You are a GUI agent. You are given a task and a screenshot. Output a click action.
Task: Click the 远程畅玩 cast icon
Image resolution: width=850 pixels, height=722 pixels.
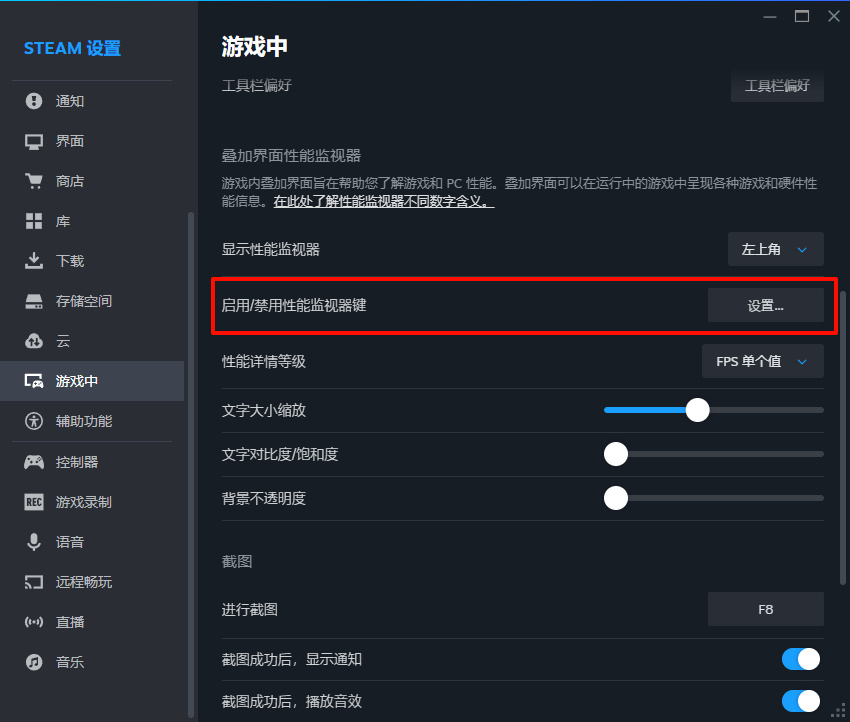[34, 582]
